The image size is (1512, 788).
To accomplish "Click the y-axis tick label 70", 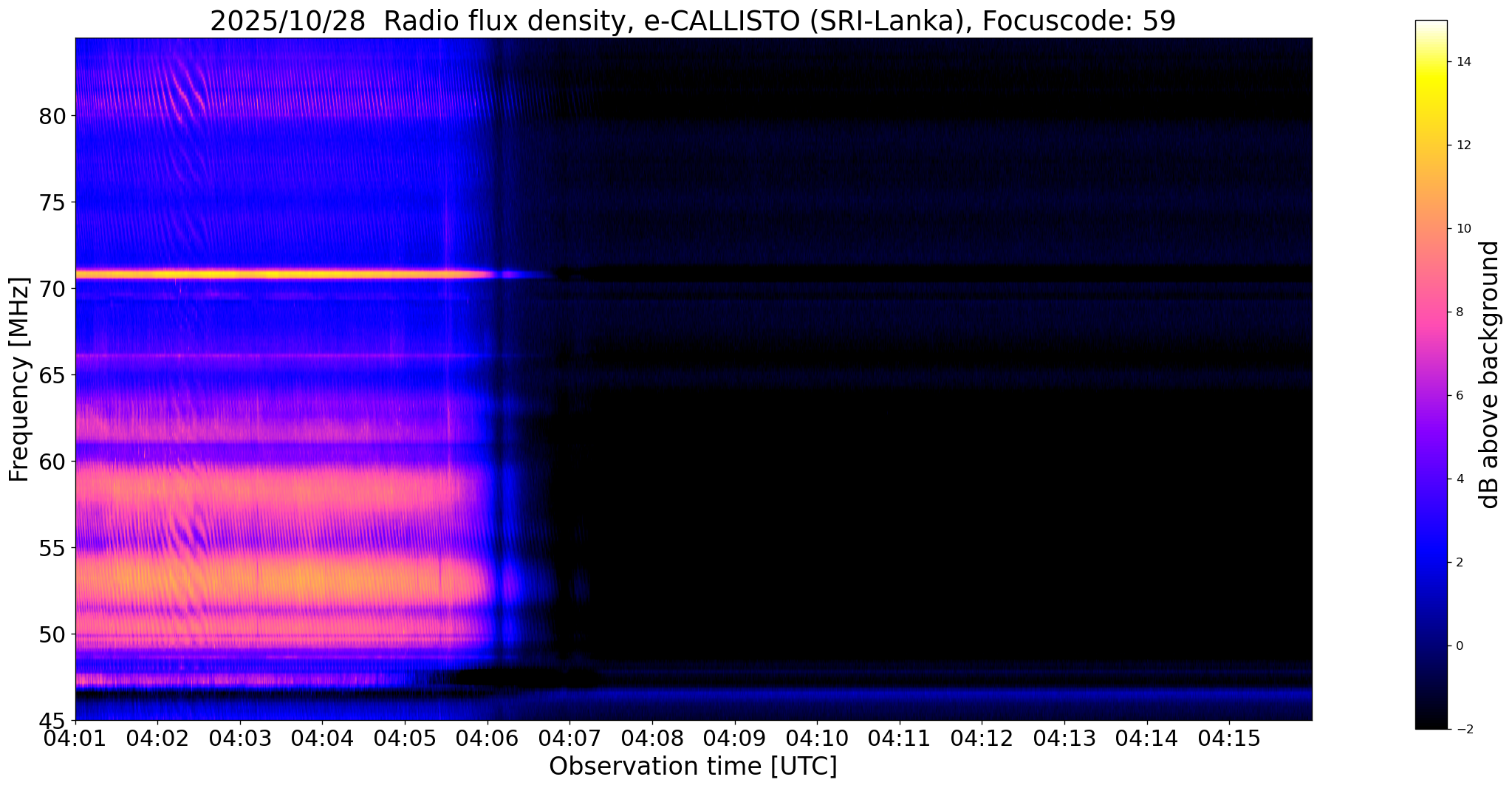I will [52, 288].
